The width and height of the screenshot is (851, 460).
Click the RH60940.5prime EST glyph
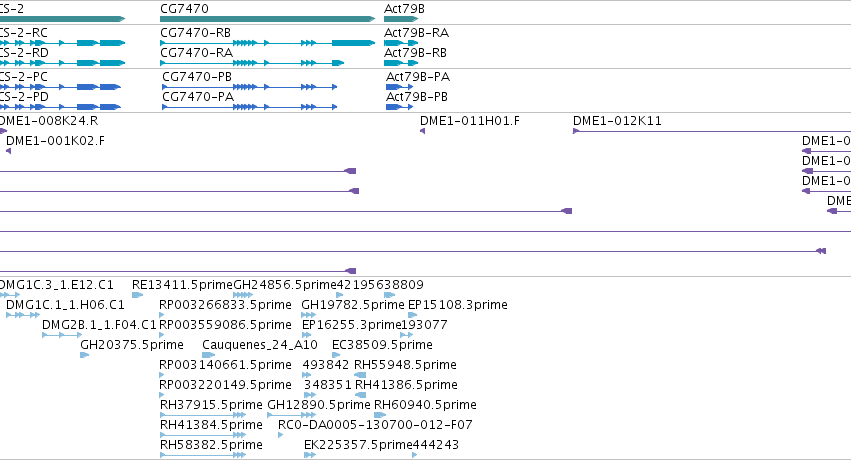(x=380, y=415)
